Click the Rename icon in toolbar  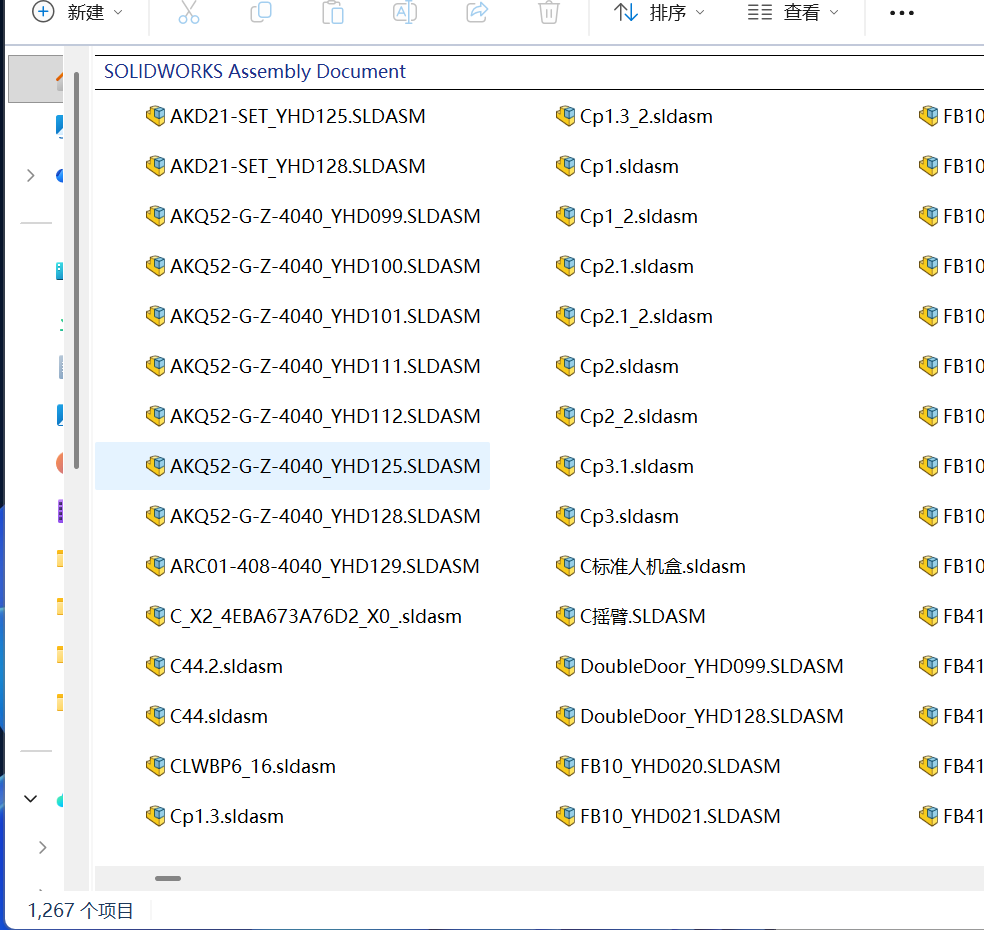[x=405, y=13]
